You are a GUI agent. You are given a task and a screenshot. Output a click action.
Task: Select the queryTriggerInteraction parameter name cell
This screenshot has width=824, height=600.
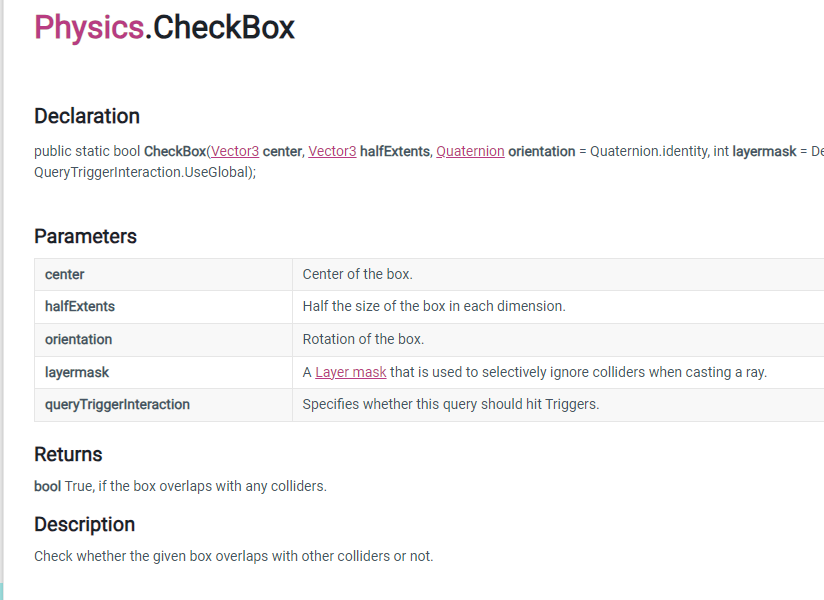coord(117,404)
